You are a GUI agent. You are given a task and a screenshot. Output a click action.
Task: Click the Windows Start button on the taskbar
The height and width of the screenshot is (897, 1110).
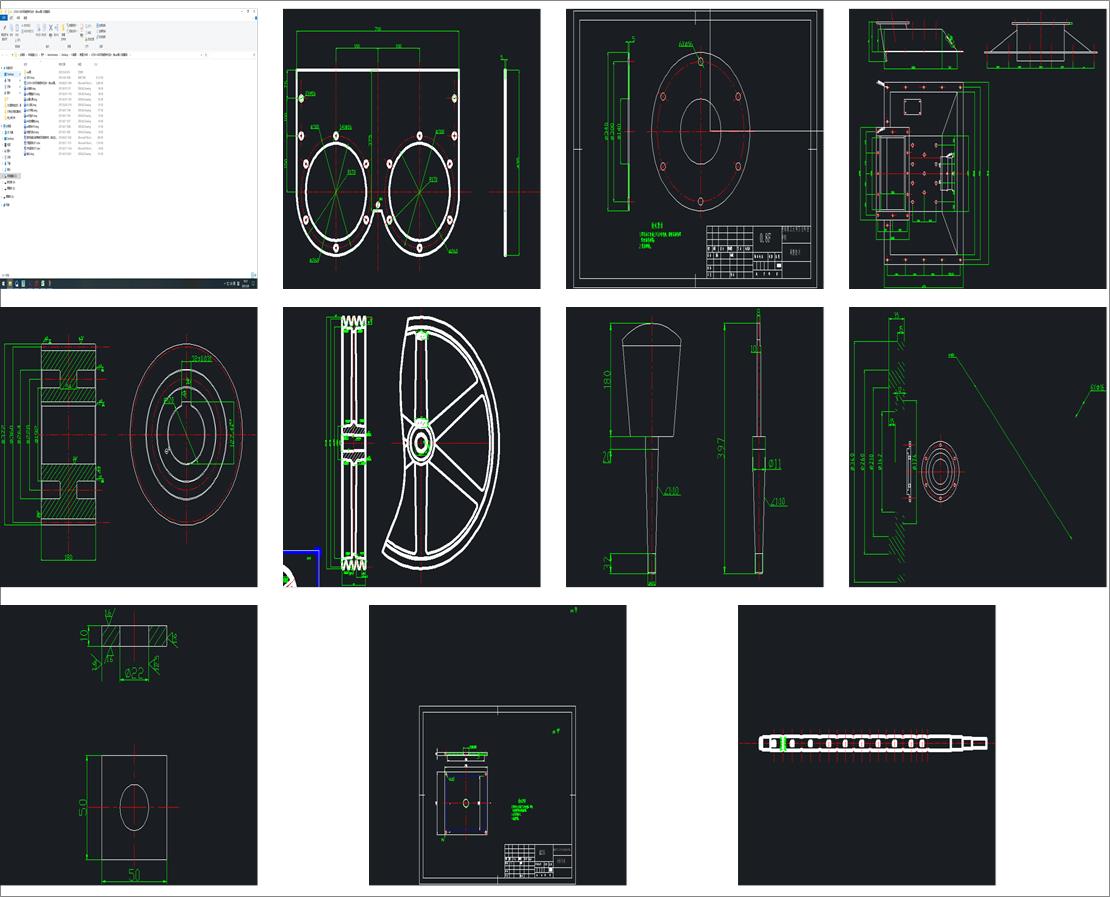pos(3,284)
